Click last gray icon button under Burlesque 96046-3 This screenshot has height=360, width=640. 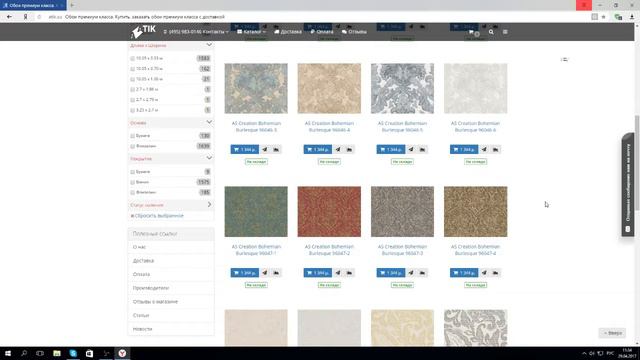(x=276, y=149)
